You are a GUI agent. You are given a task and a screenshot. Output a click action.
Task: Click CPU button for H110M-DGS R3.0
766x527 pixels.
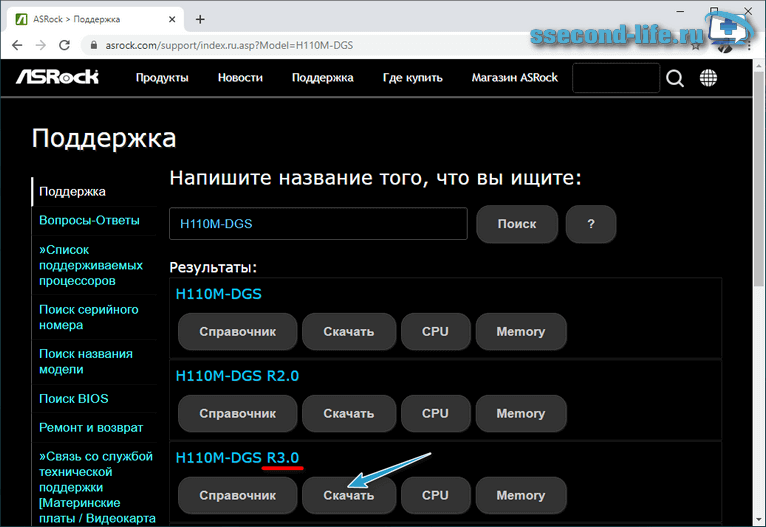pyautogui.click(x=435, y=495)
